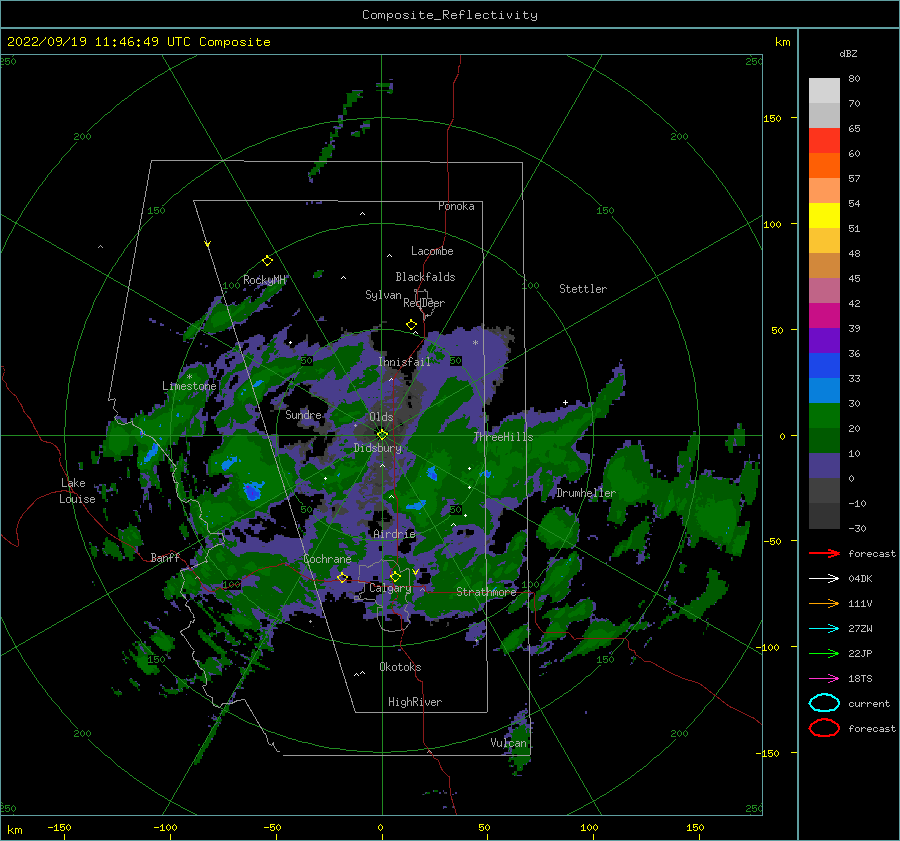Click the orange 111V arrow legend icon
This screenshot has width=900, height=841.
[x=824, y=603]
